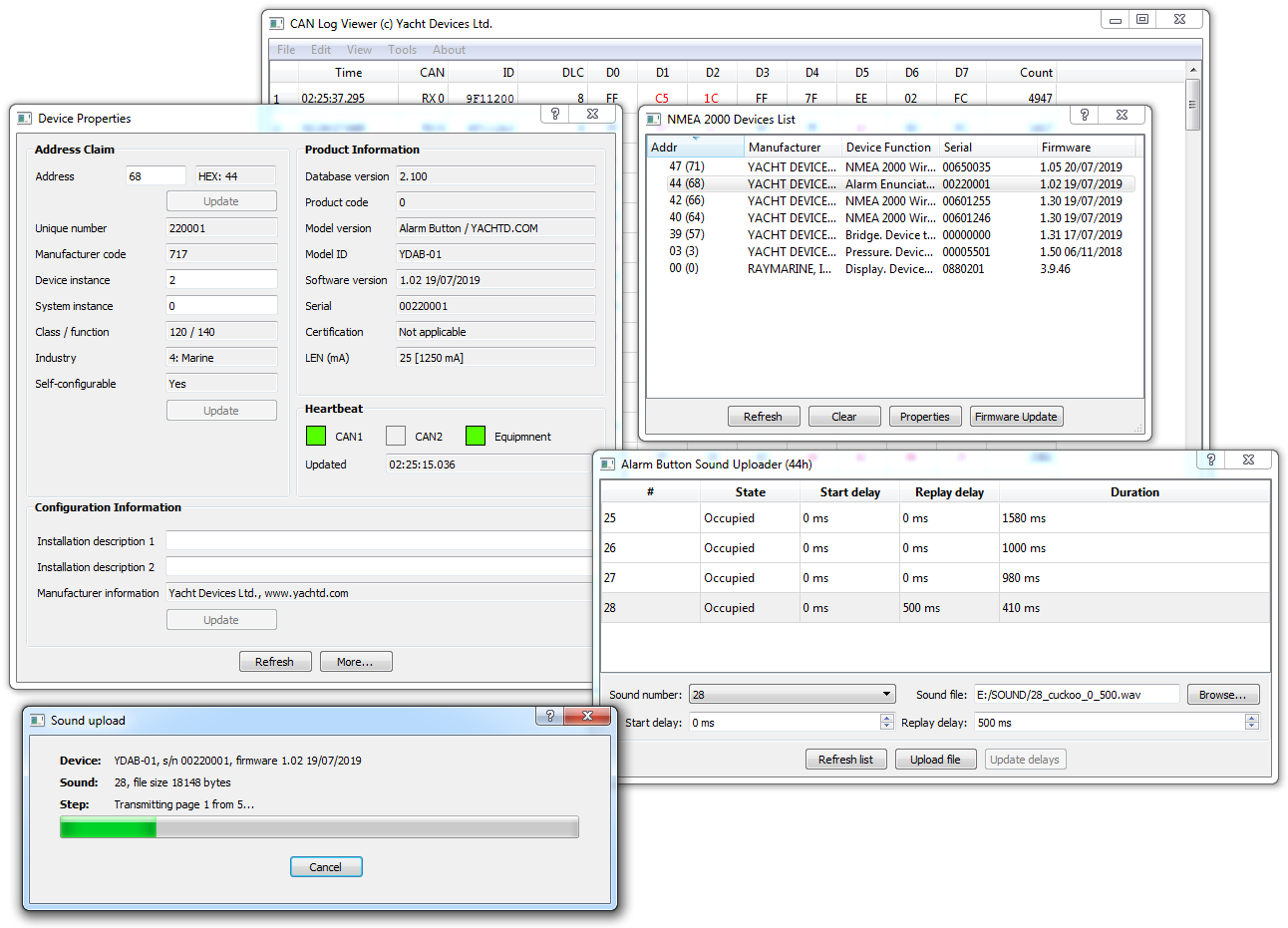Open the Sound number dropdown
Screen dimensions: 1288x928
coord(792,695)
